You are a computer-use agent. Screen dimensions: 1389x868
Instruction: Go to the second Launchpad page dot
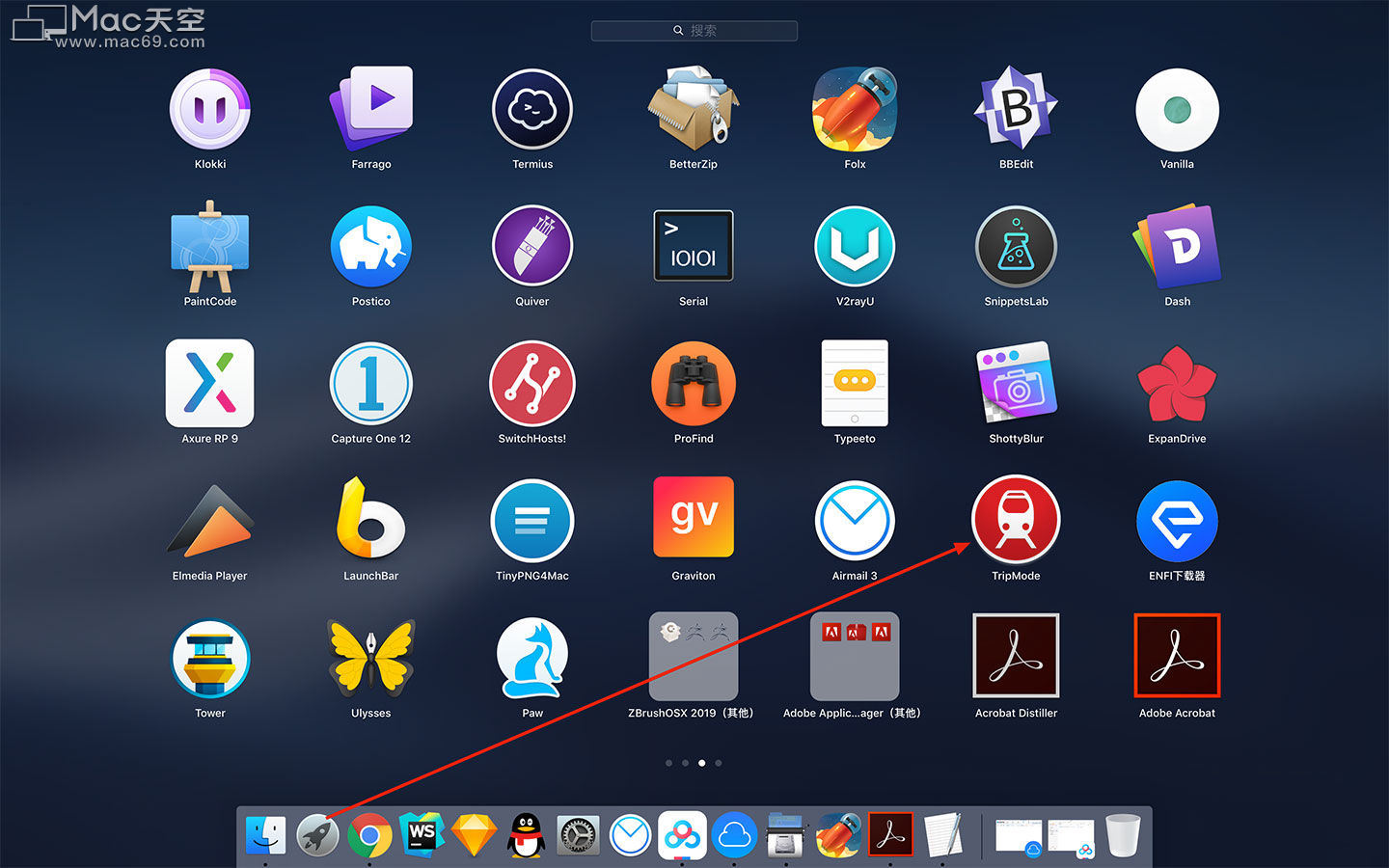tap(685, 763)
